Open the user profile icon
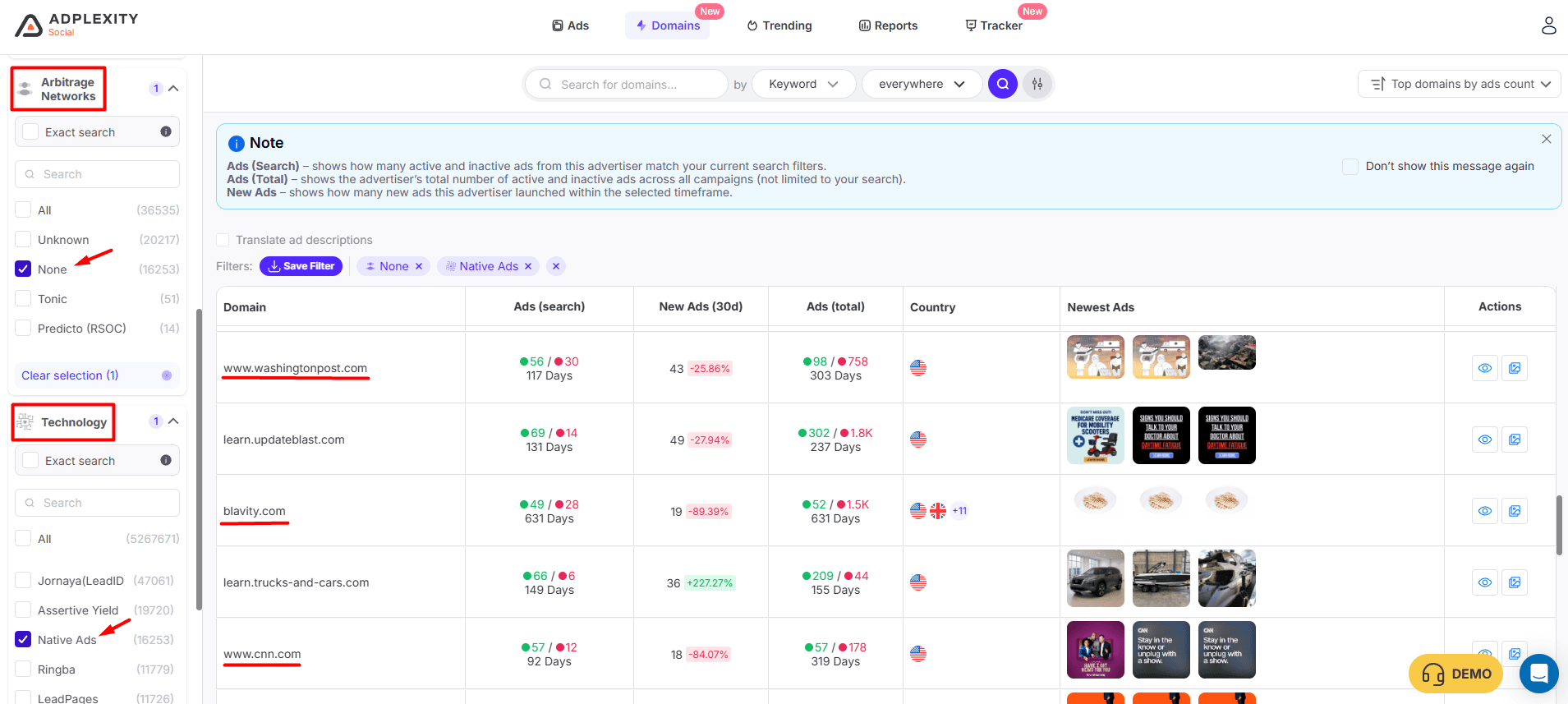 pyautogui.click(x=1548, y=25)
